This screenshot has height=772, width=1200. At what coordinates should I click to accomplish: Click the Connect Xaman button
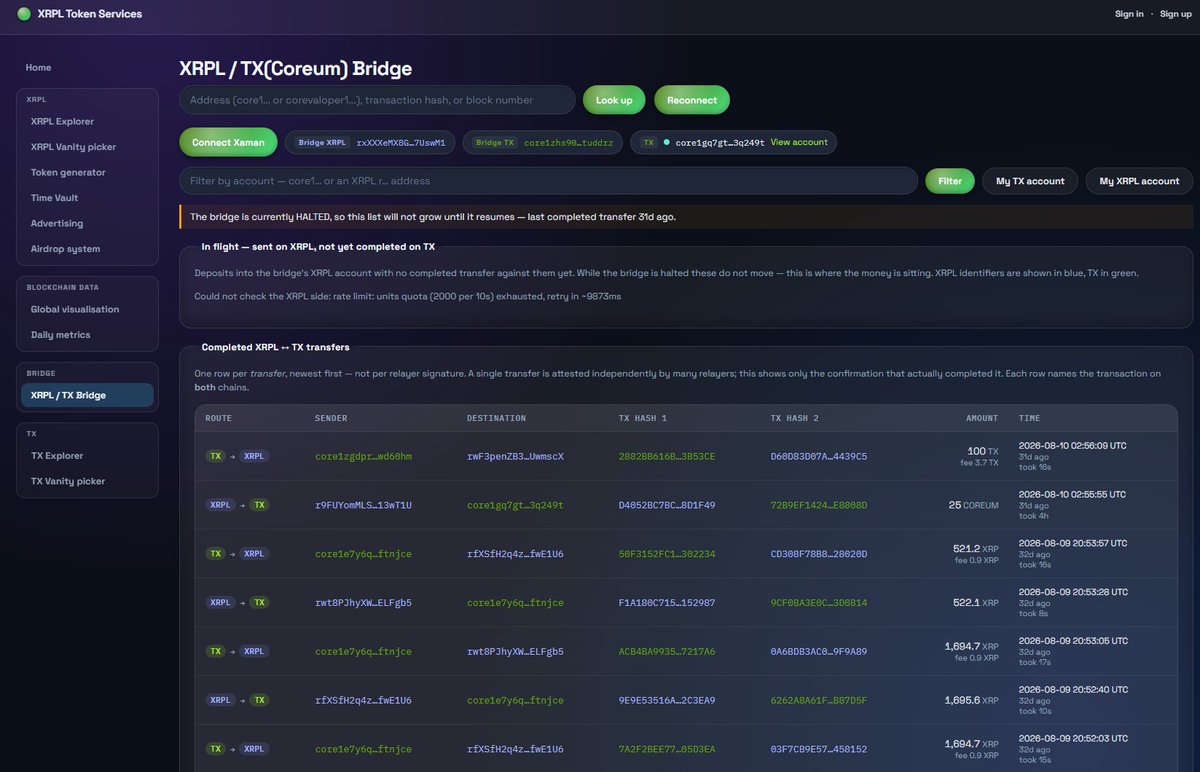click(x=228, y=142)
